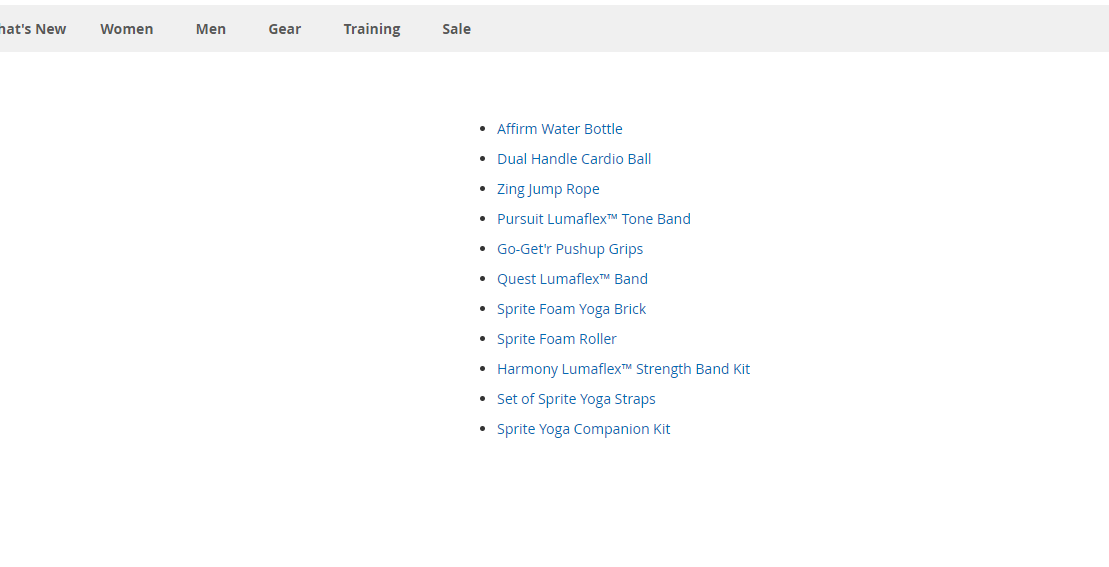
Task: Open Go-Get'r Pushup Grips link
Action: (570, 249)
